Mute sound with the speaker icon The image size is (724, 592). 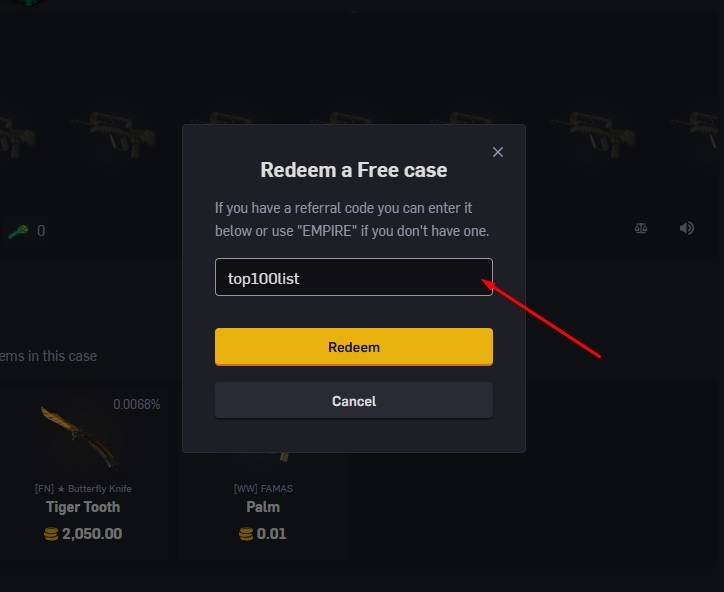coord(686,228)
